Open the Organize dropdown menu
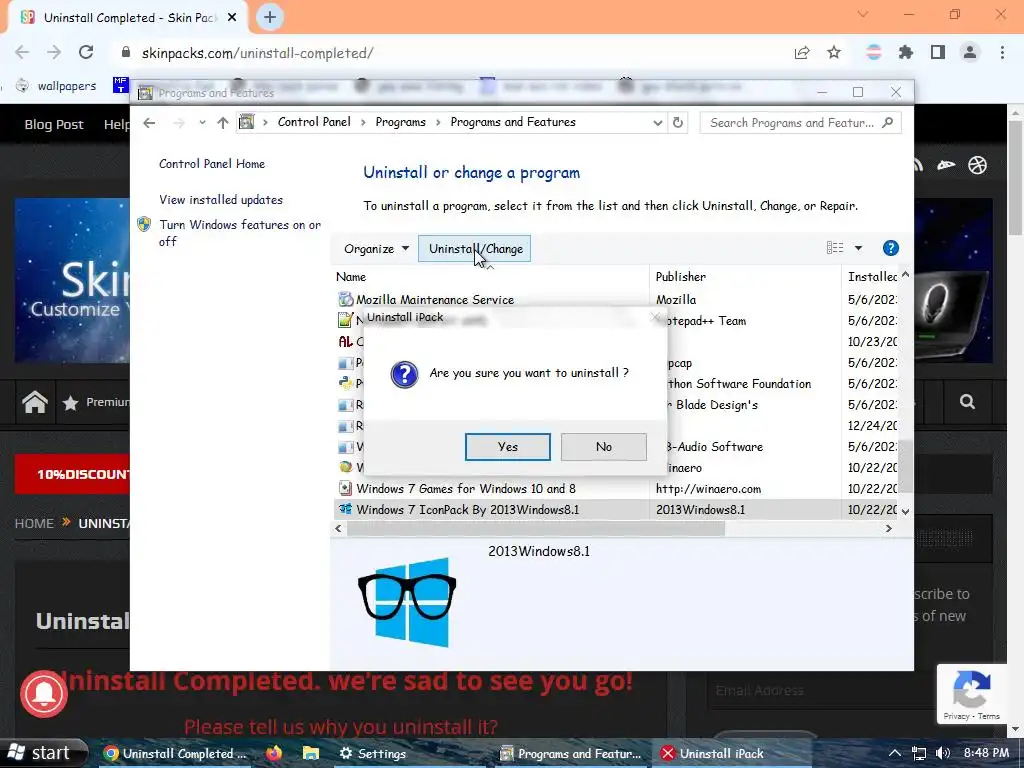 click(x=377, y=249)
